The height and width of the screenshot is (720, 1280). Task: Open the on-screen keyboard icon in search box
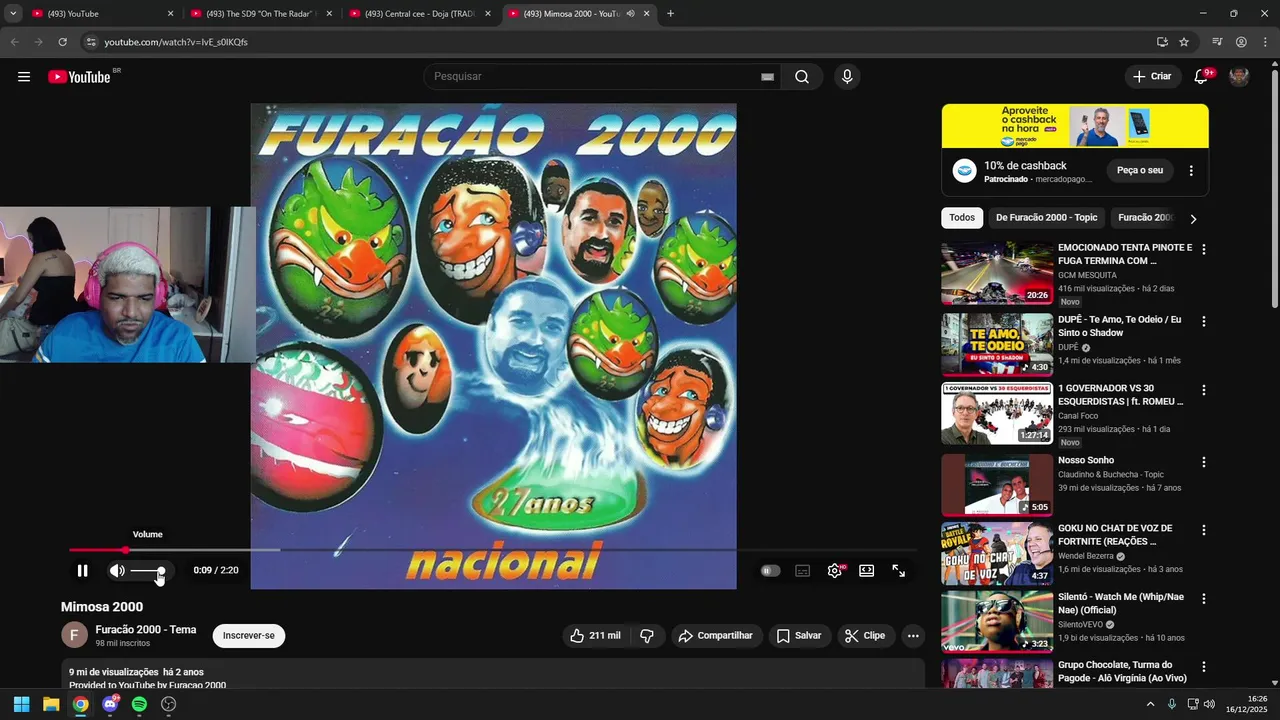point(767,77)
